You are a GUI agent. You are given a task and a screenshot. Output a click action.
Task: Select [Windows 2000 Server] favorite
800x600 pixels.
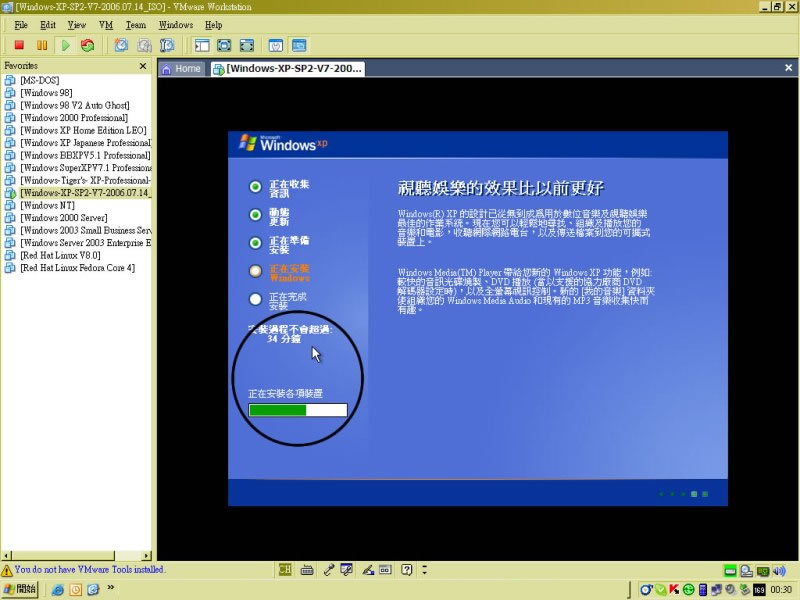coord(64,218)
